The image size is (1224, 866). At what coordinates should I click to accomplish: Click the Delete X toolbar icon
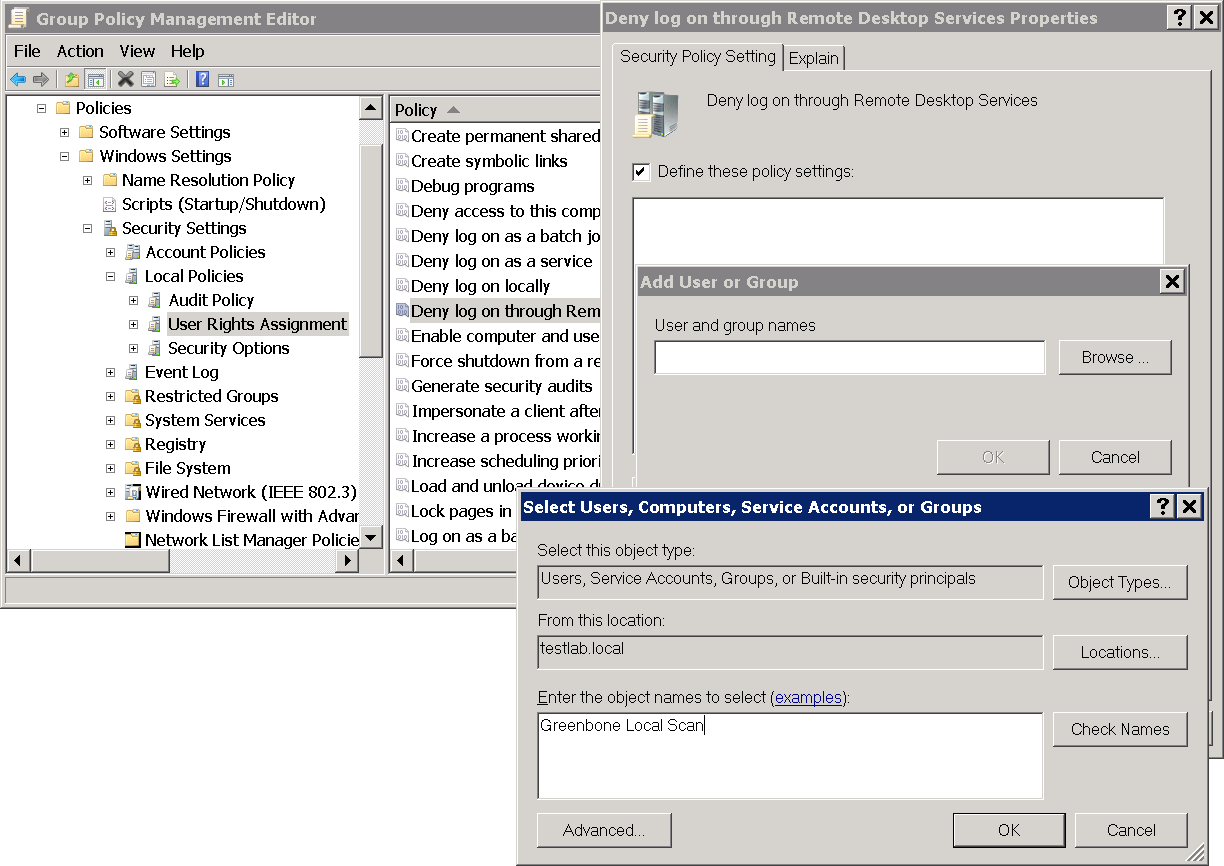125,80
